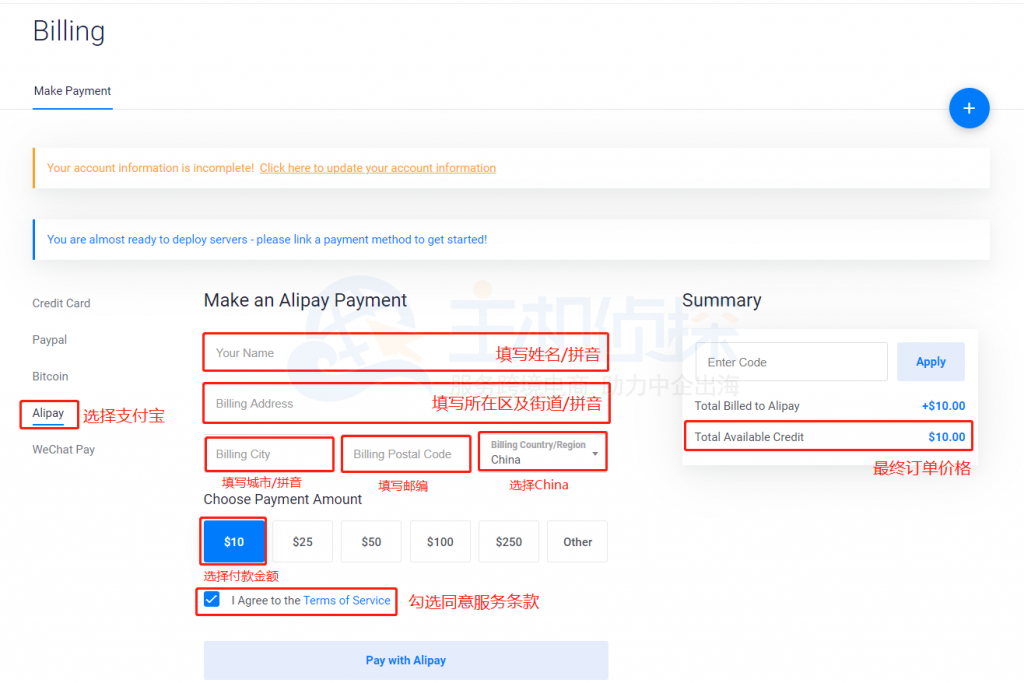Click Pay with Alipay button

(406, 660)
